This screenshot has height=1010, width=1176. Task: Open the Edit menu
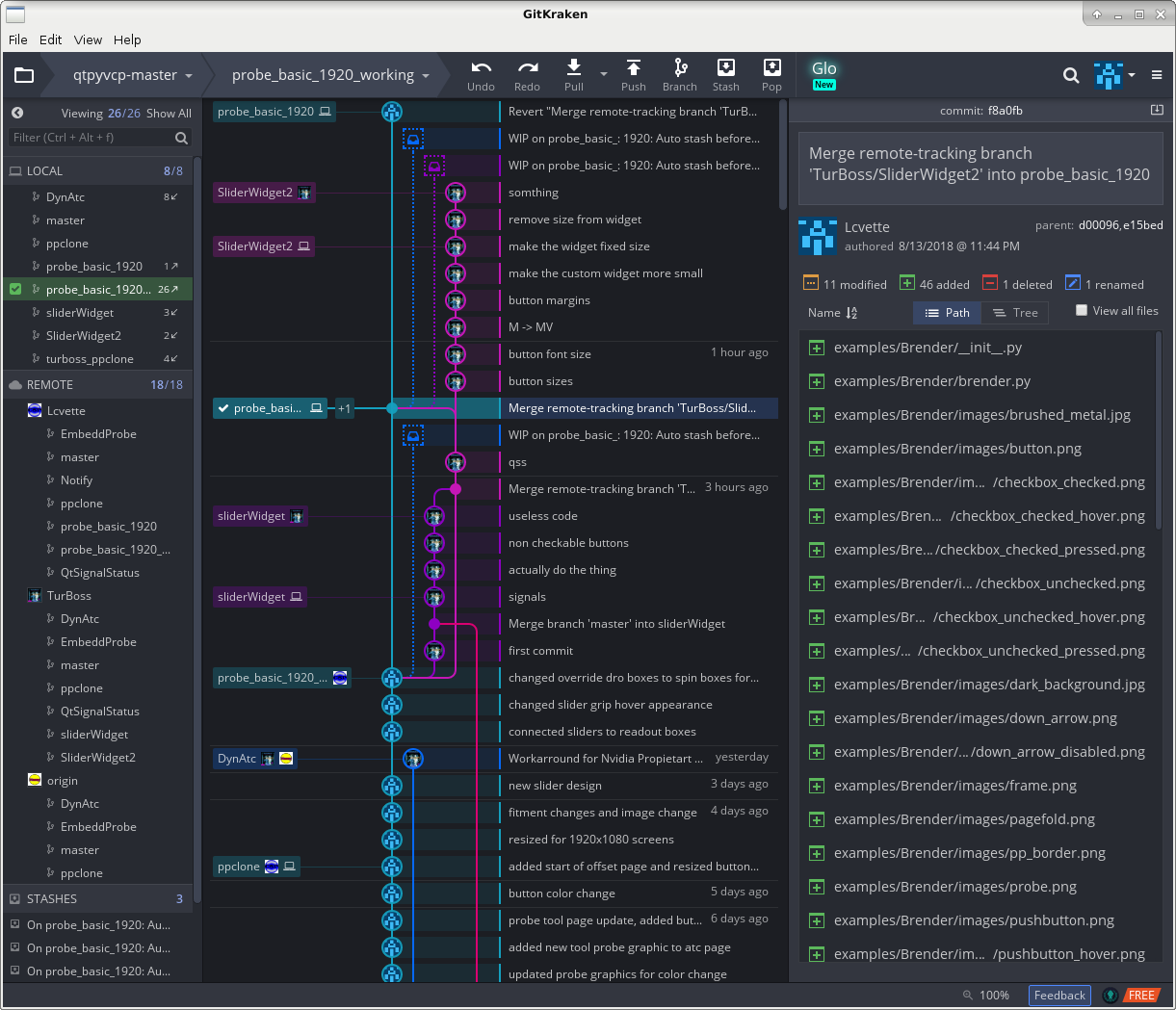pyautogui.click(x=51, y=39)
